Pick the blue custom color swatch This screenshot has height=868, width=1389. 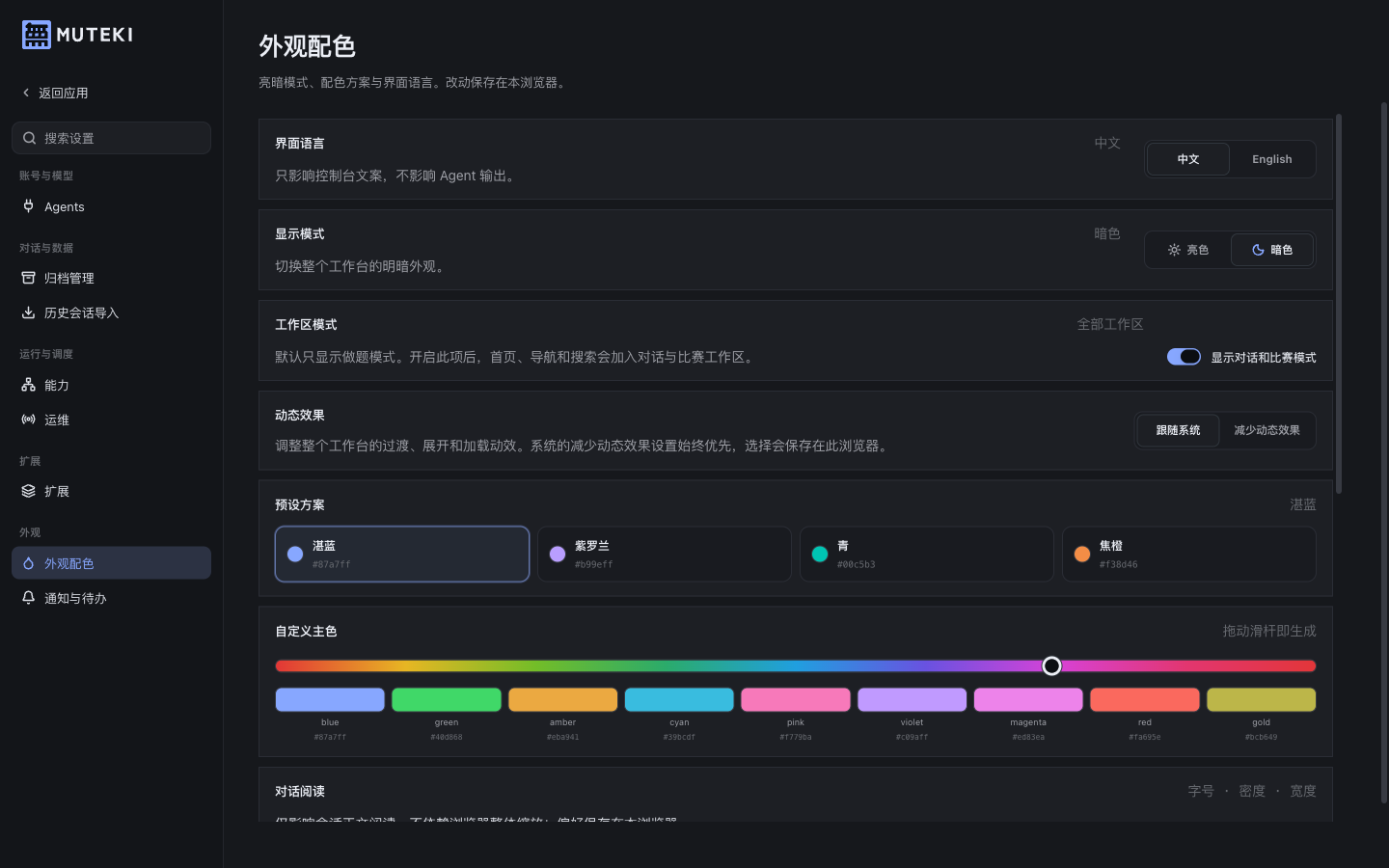pyautogui.click(x=330, y=699)
